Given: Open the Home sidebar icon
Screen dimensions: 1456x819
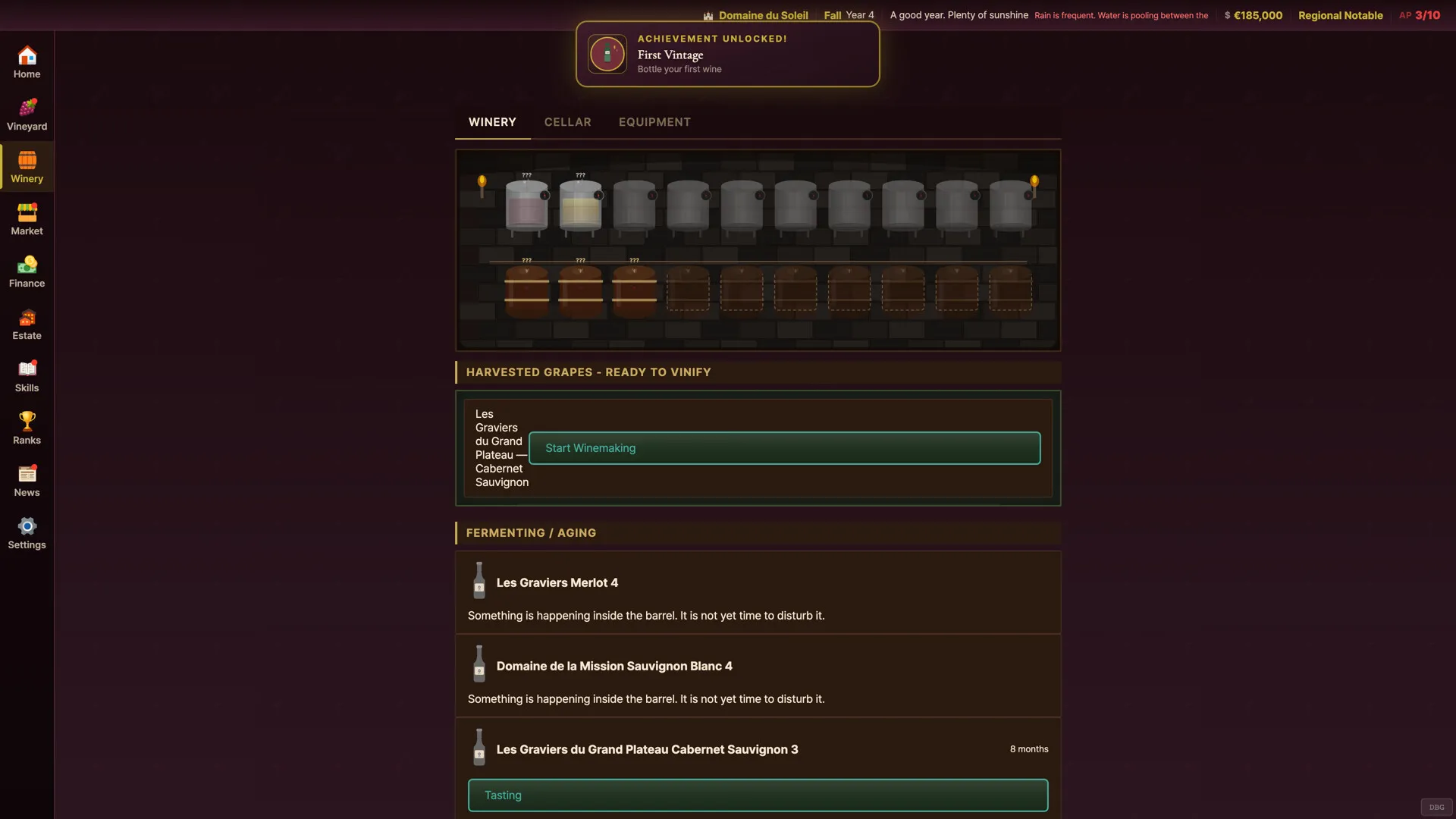Looking at the screenshot, I should tap(27, 56).
